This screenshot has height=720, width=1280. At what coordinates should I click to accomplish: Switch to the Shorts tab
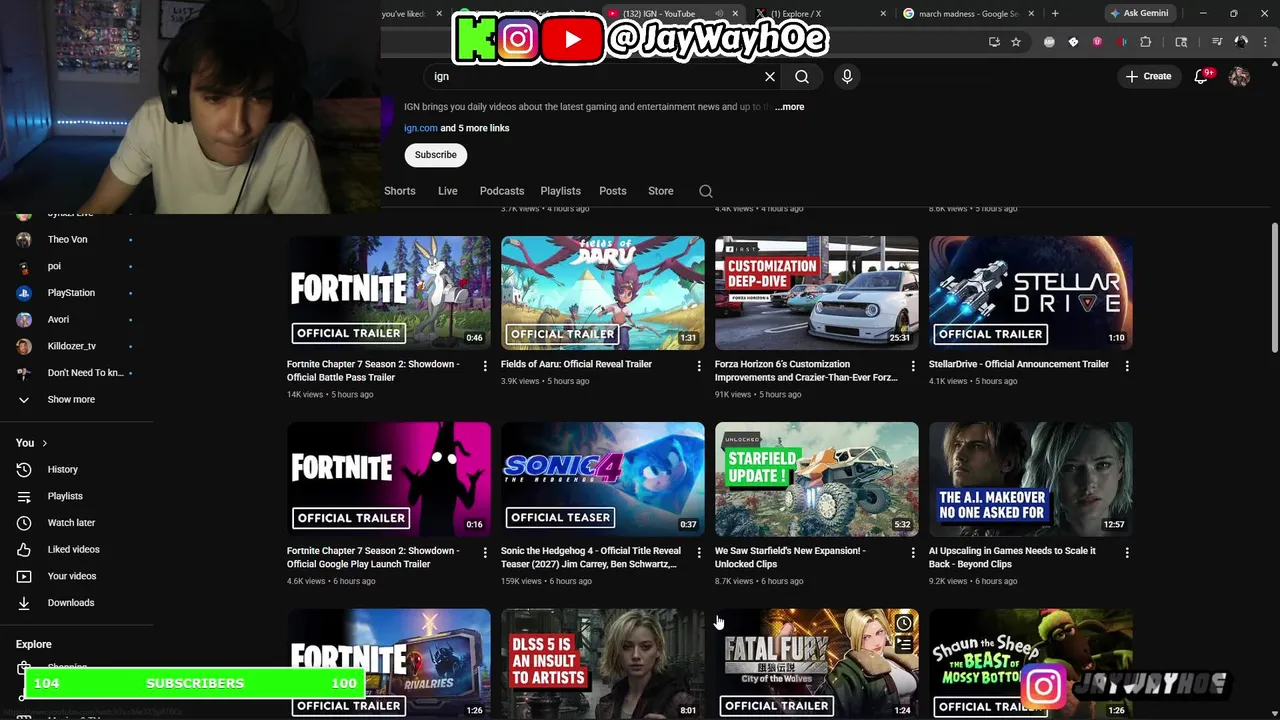[x=400, y=191]
